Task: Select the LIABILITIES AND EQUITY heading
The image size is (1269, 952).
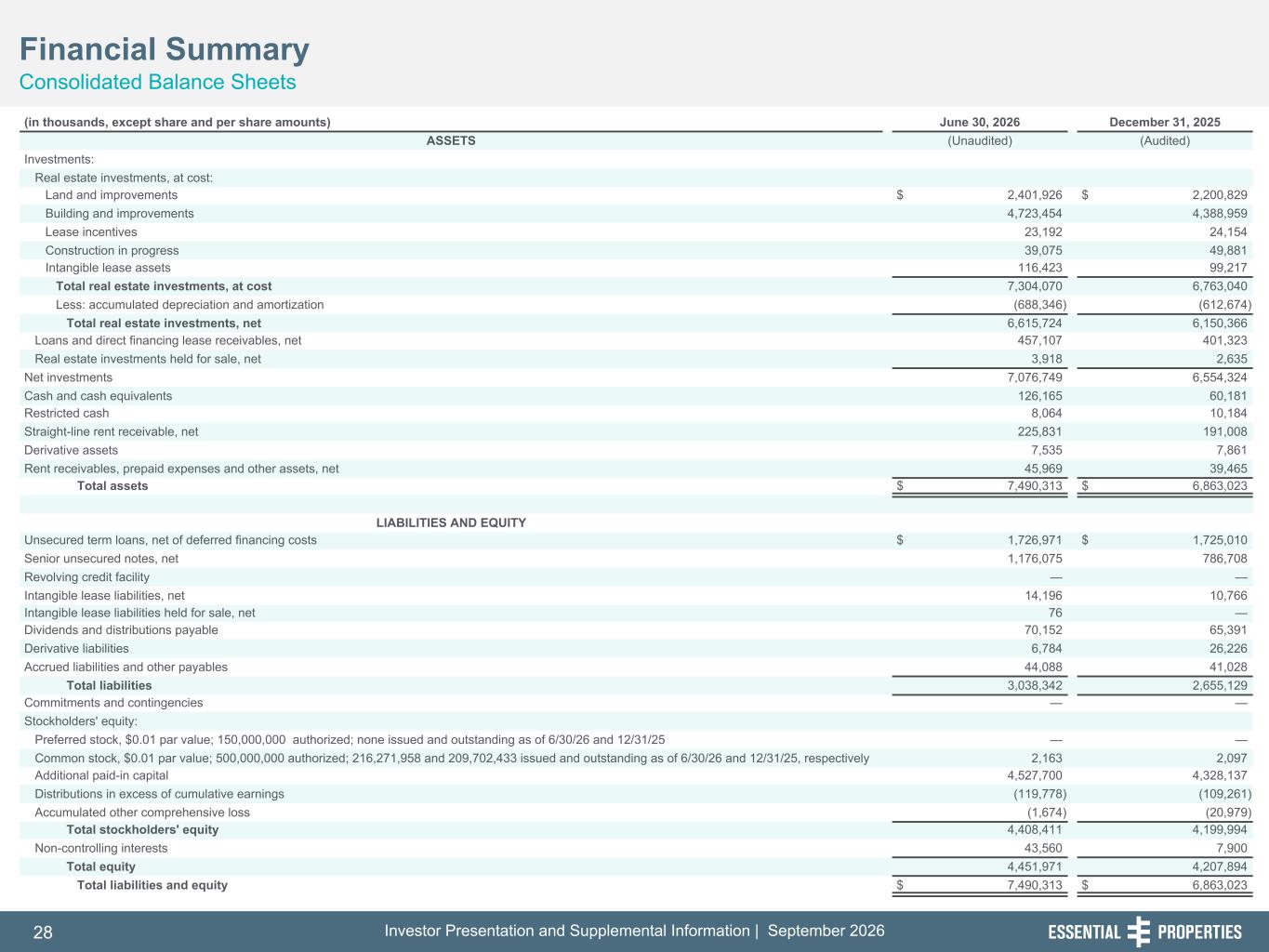Action: [451, 523]
